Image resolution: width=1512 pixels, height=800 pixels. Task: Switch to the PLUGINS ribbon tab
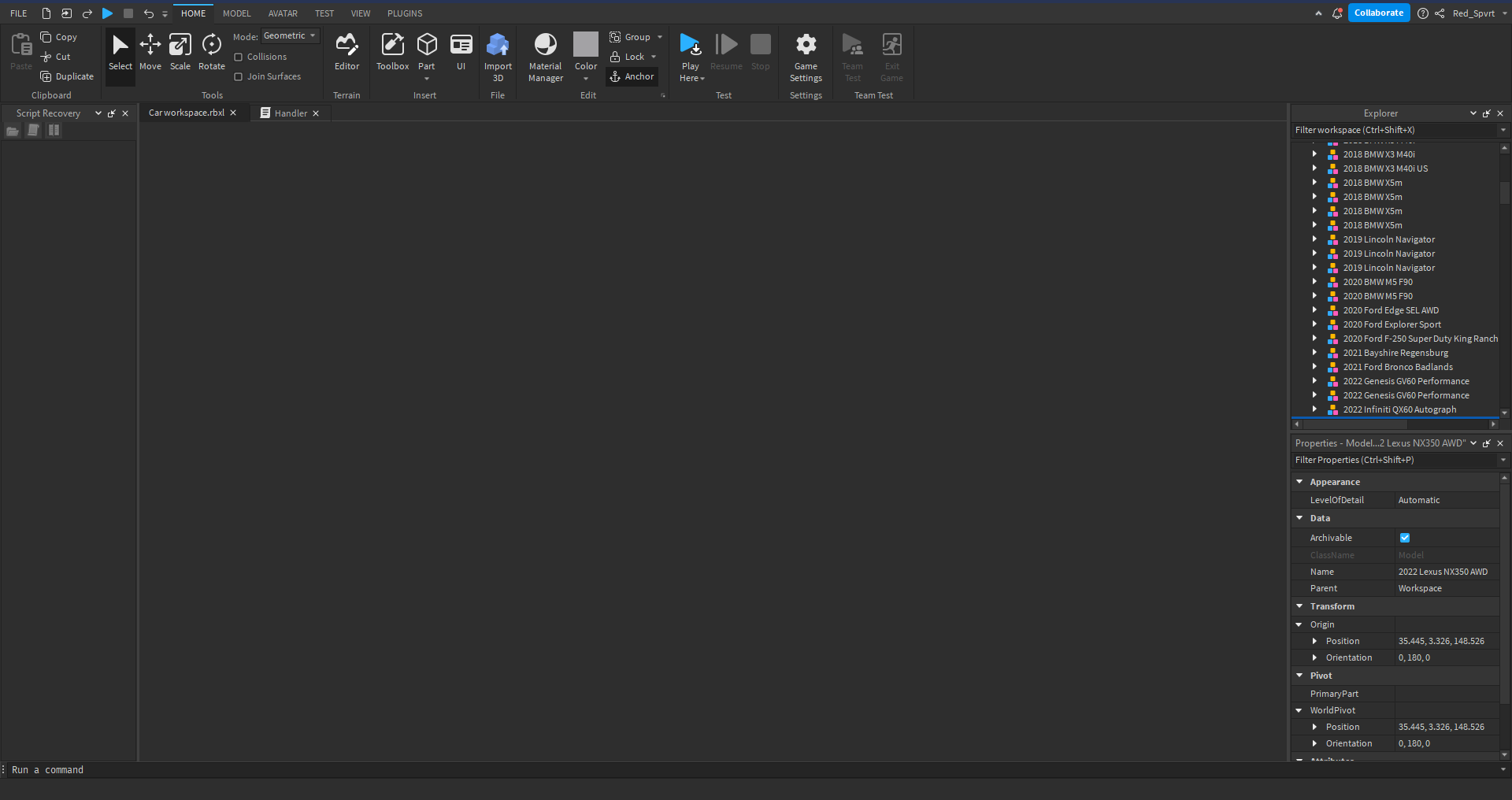405,13
